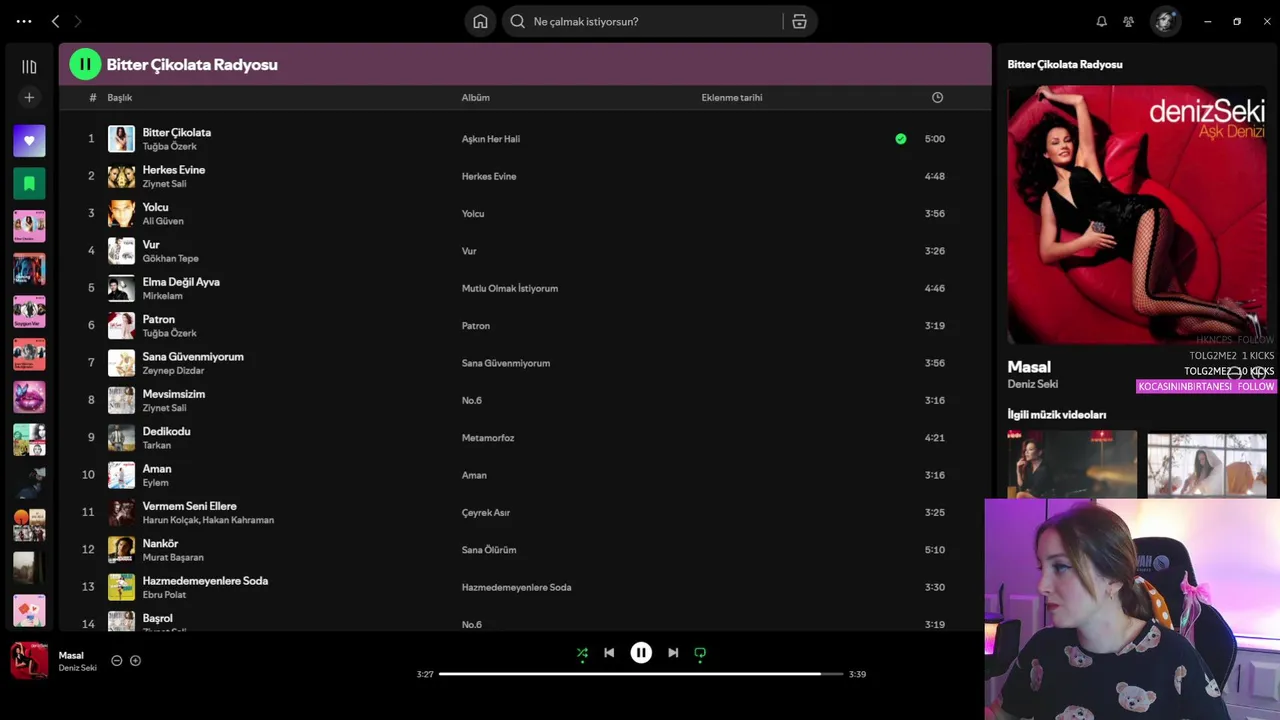
Task: Open album No.6 of Mevsimsizim
Action: click(472, 400)
